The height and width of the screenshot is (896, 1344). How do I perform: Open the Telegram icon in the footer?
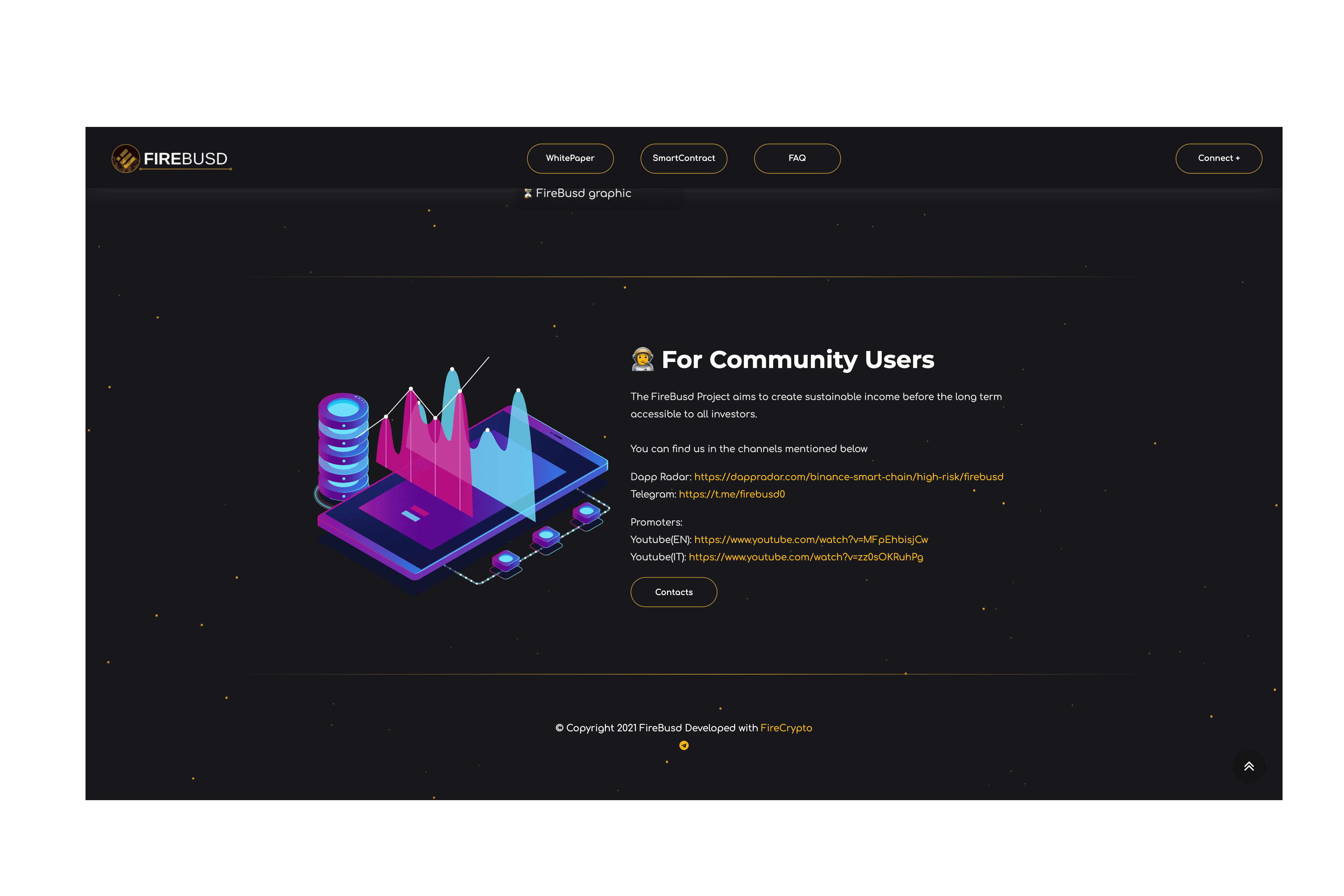click(x=683, y=745)
